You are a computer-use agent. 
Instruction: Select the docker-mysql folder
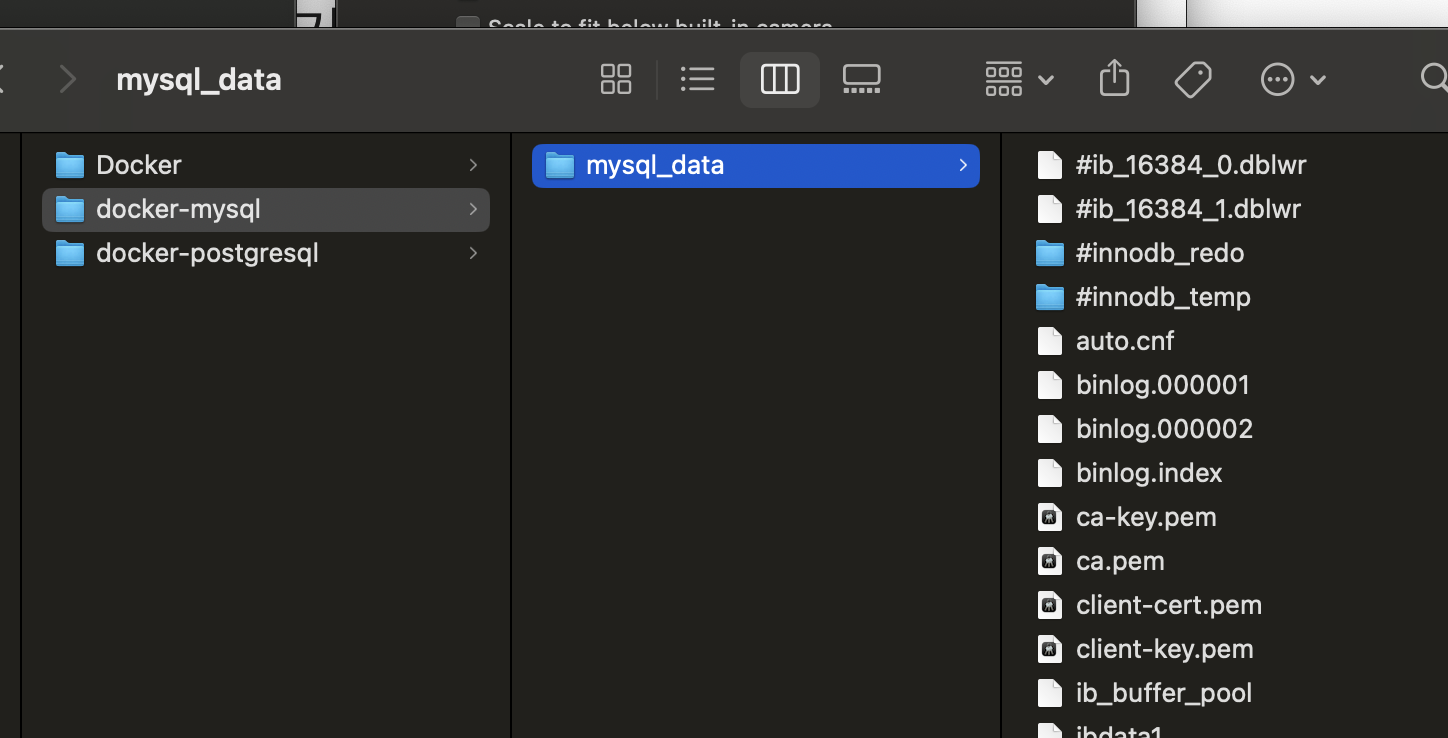[266, 209]
